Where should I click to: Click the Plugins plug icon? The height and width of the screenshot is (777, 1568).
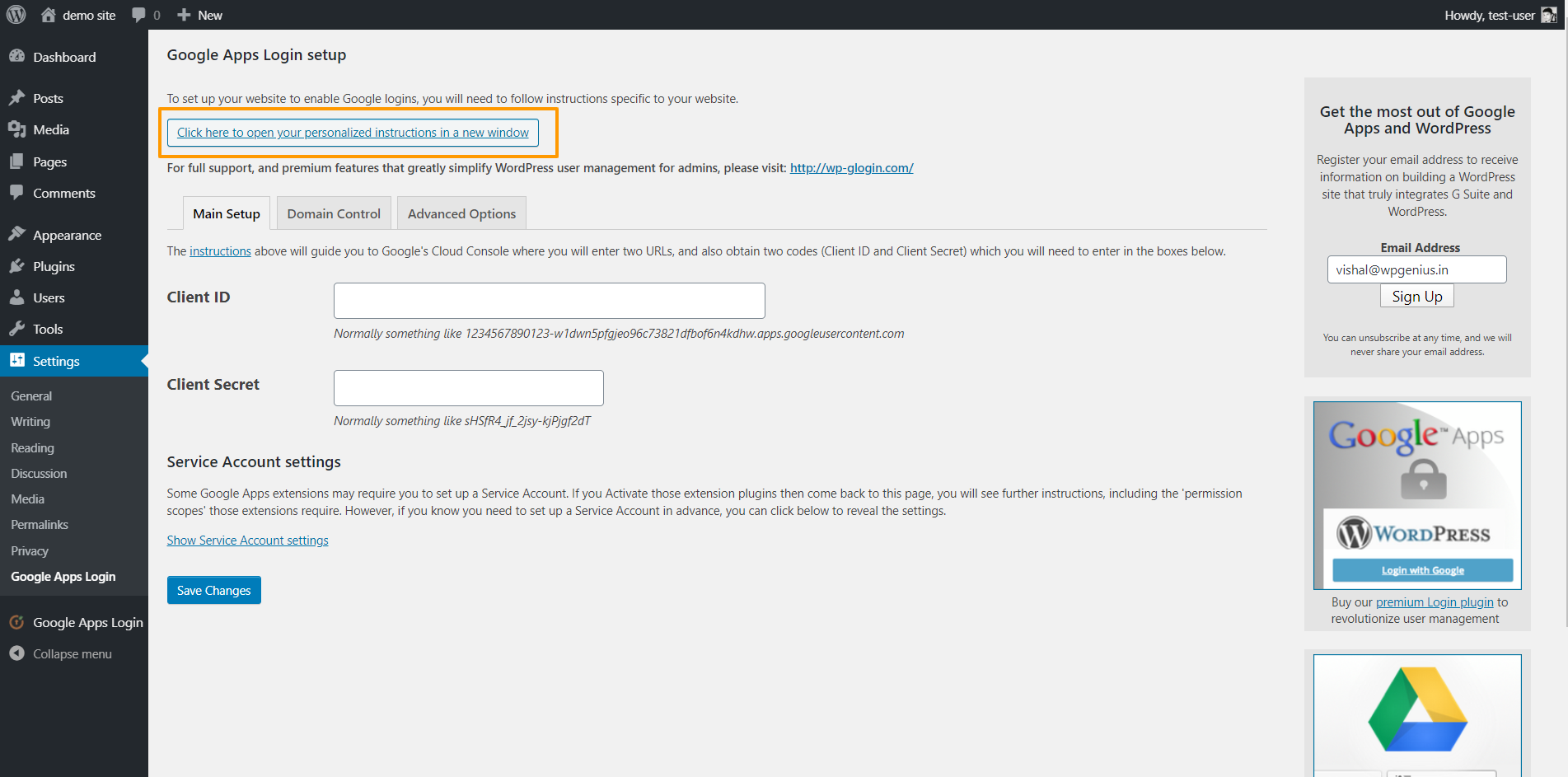[x=17, y=266]
